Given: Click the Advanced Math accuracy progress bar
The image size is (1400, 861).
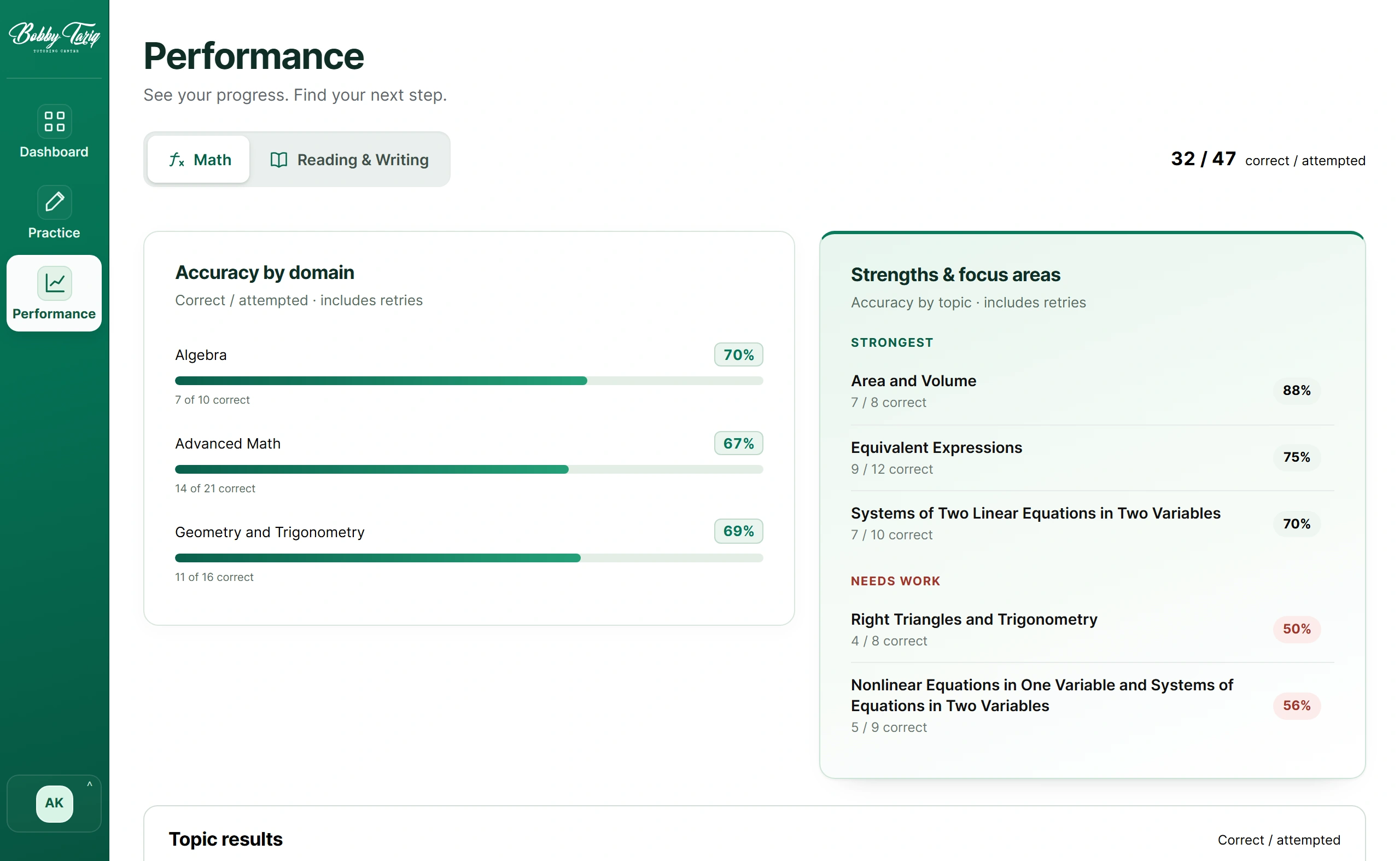Looking at the screenshot, I should click(469, 470).
